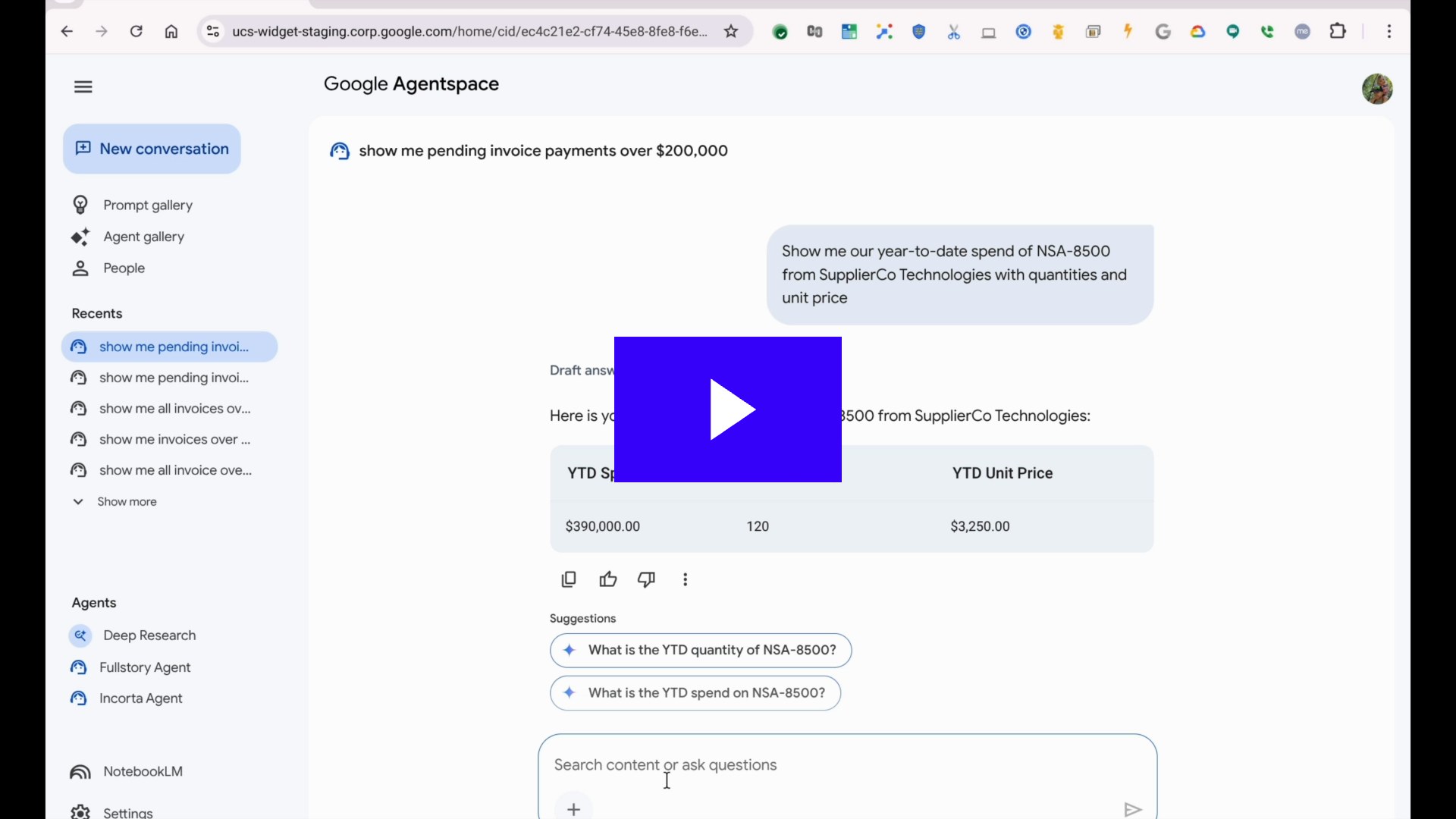Screen dimensions: 1456x819
Task: Open the People page
Action: [108, 268]
